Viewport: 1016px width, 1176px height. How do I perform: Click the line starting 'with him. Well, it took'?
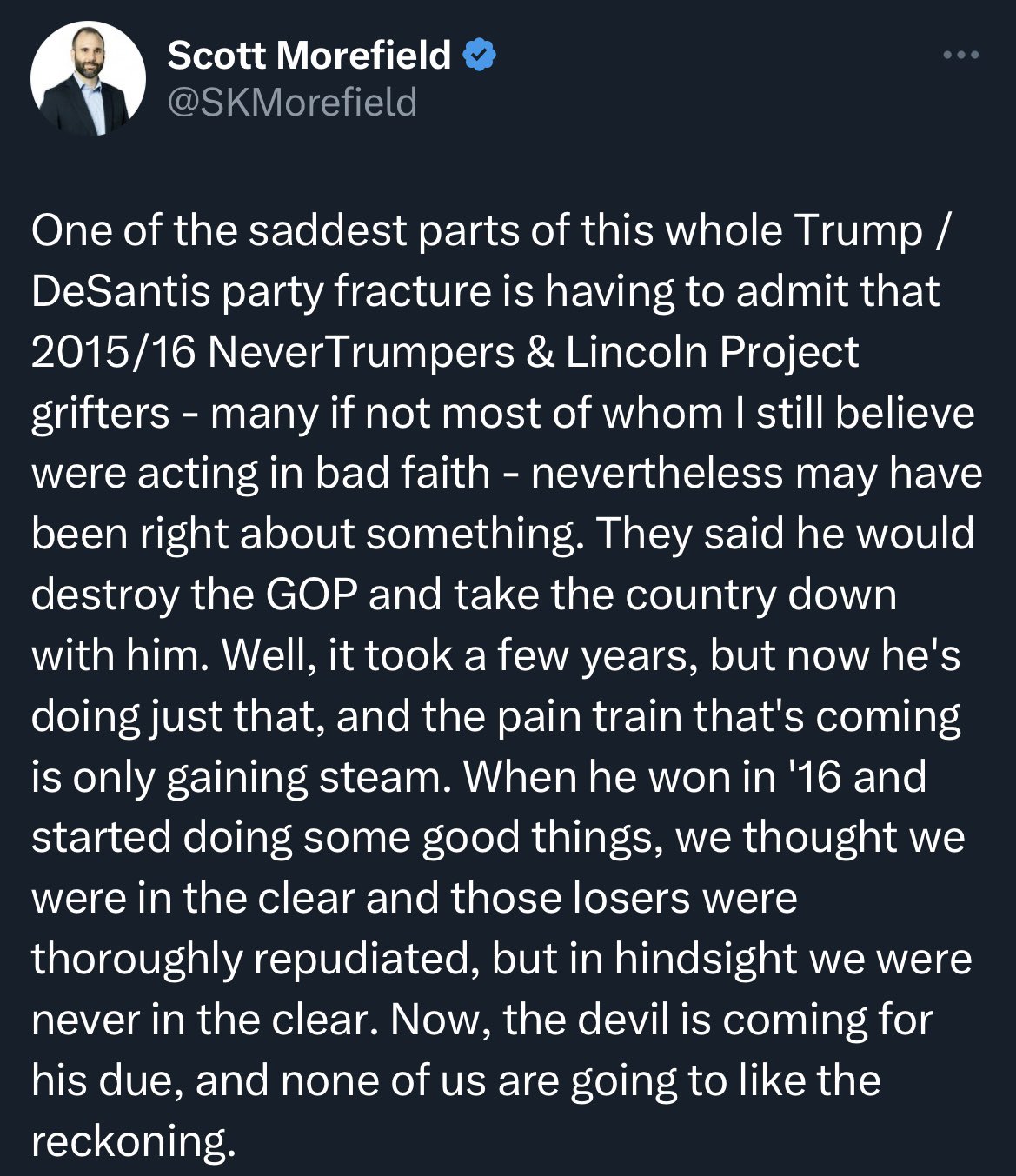(x=496, y=656)
